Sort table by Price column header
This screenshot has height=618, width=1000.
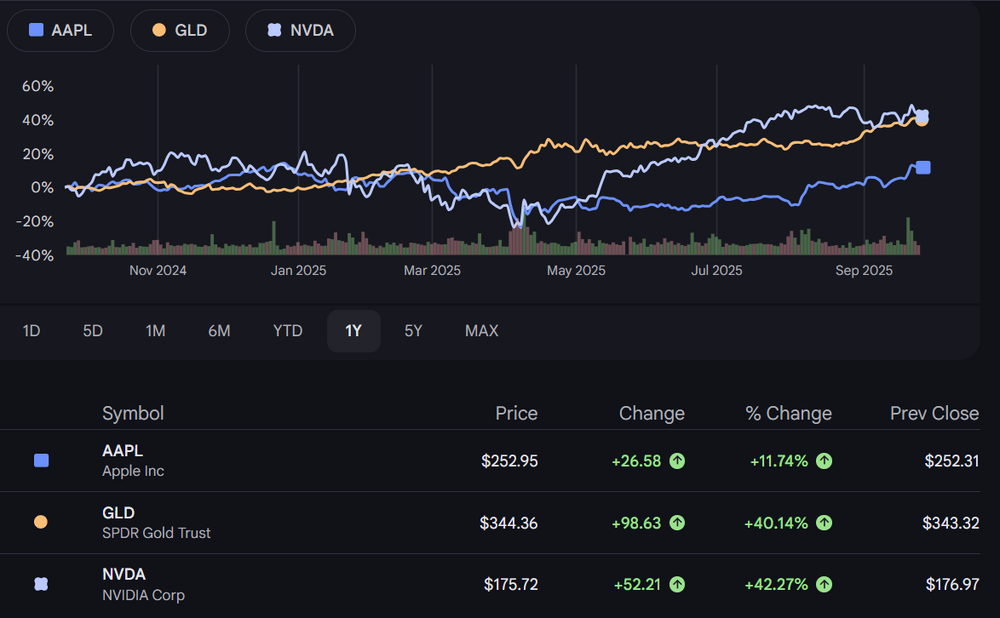pyautogui.click(x=516, y=413)
